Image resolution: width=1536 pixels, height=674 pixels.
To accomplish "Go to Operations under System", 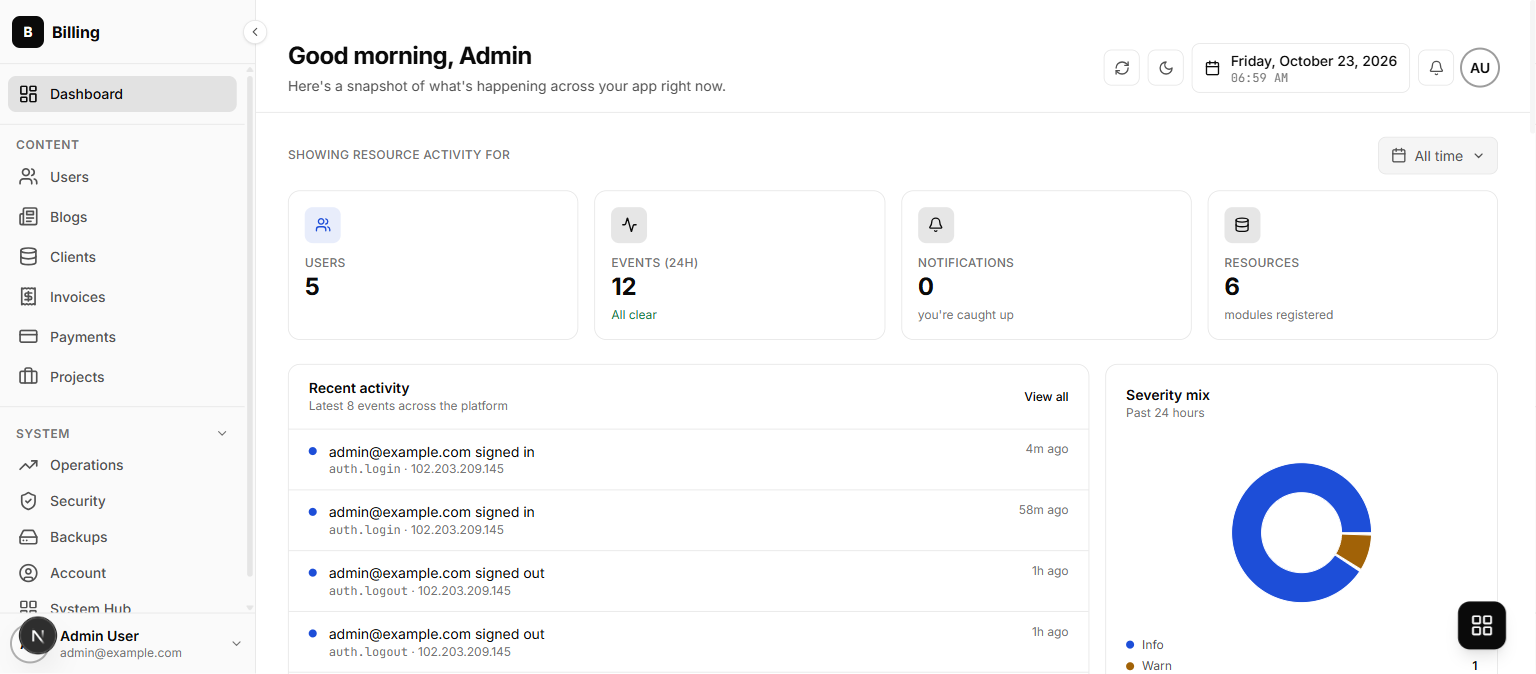I will pyautogui.click(x=122, y=465).
